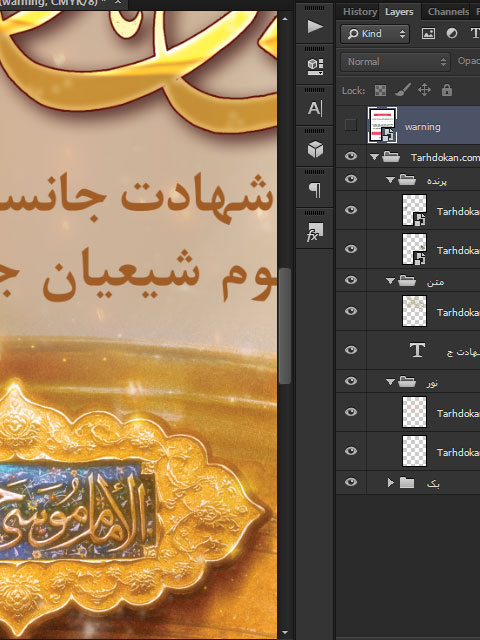480x640 pixels.
Task: Open the Actions panel play icon
Action: click(315, 27)
